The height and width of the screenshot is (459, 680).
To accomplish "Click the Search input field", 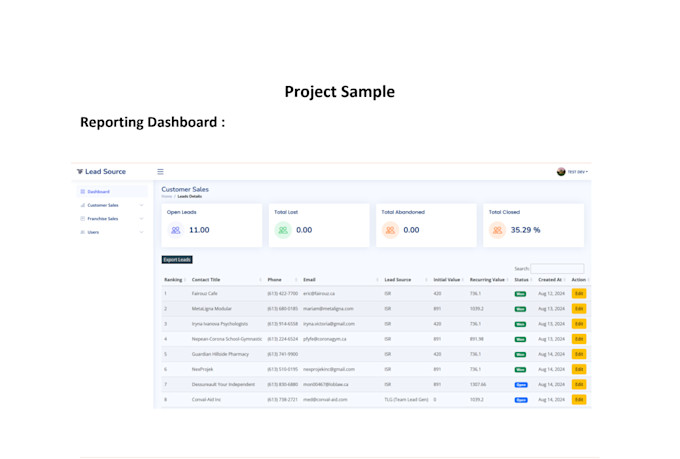I will point(557,269).
